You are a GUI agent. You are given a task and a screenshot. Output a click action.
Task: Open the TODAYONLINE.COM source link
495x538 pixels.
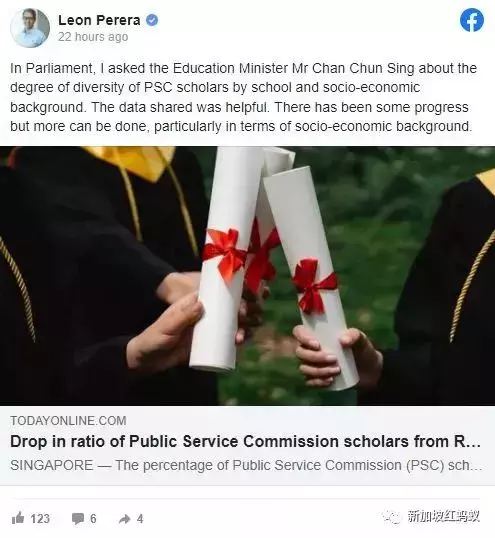pos(68,421)
